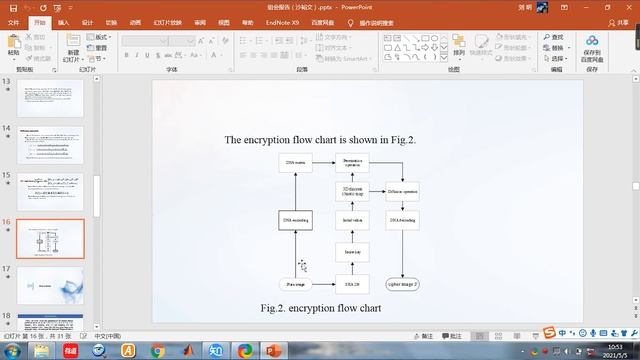The height and width of the screenshot is (360, 640).
Task: Select the text box shape in shapes gallery
Action: [387, 38]
